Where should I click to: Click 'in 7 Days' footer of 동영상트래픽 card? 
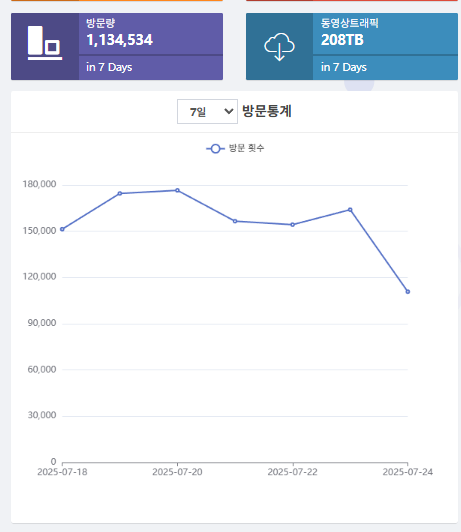click(x=344, y=68)
